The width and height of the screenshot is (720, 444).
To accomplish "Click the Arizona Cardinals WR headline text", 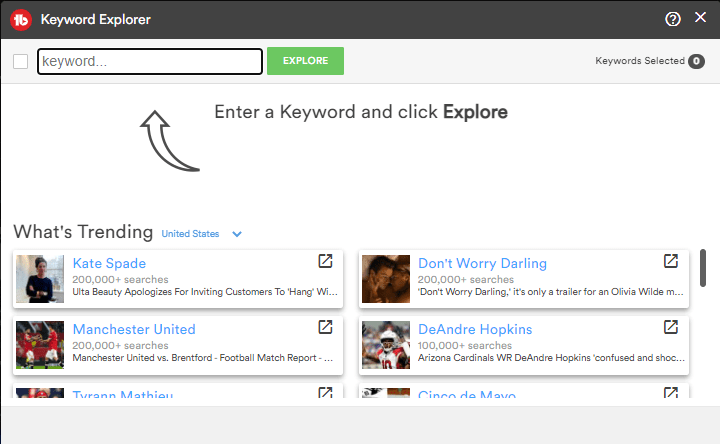I will pos(551,358).
